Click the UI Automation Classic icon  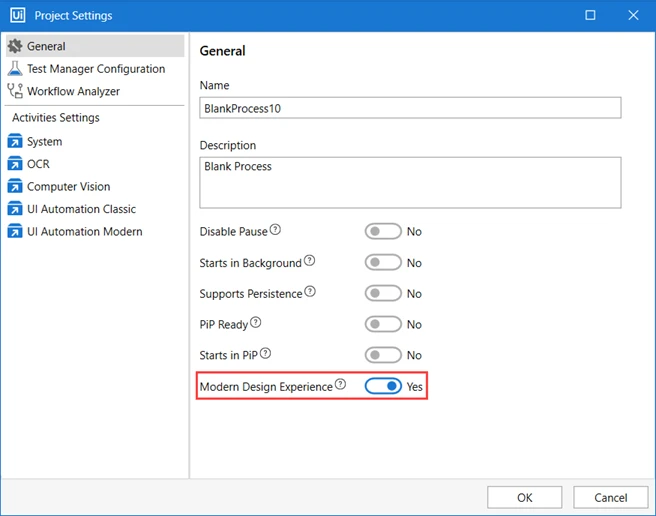pyautogui.click(x=15, y=209)
